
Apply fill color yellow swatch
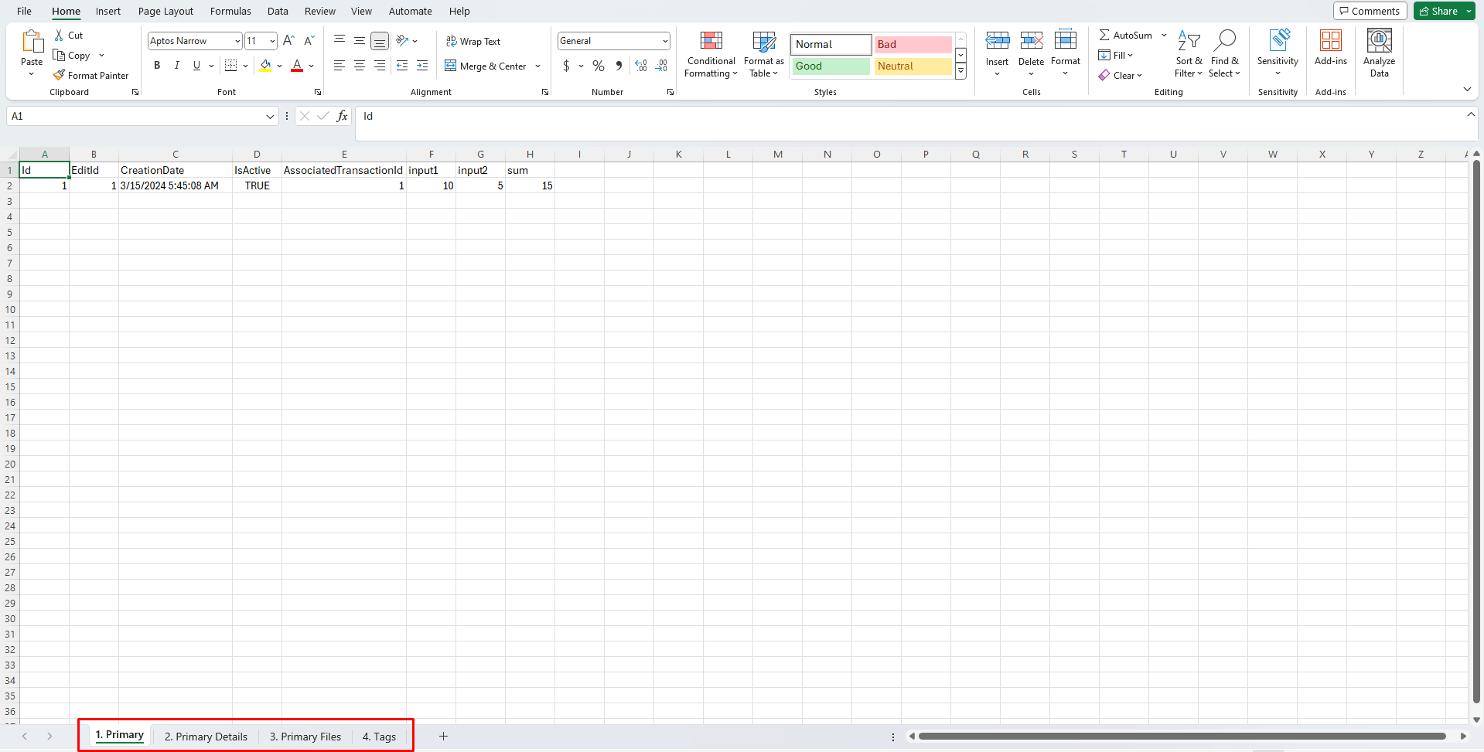point(265,66)
